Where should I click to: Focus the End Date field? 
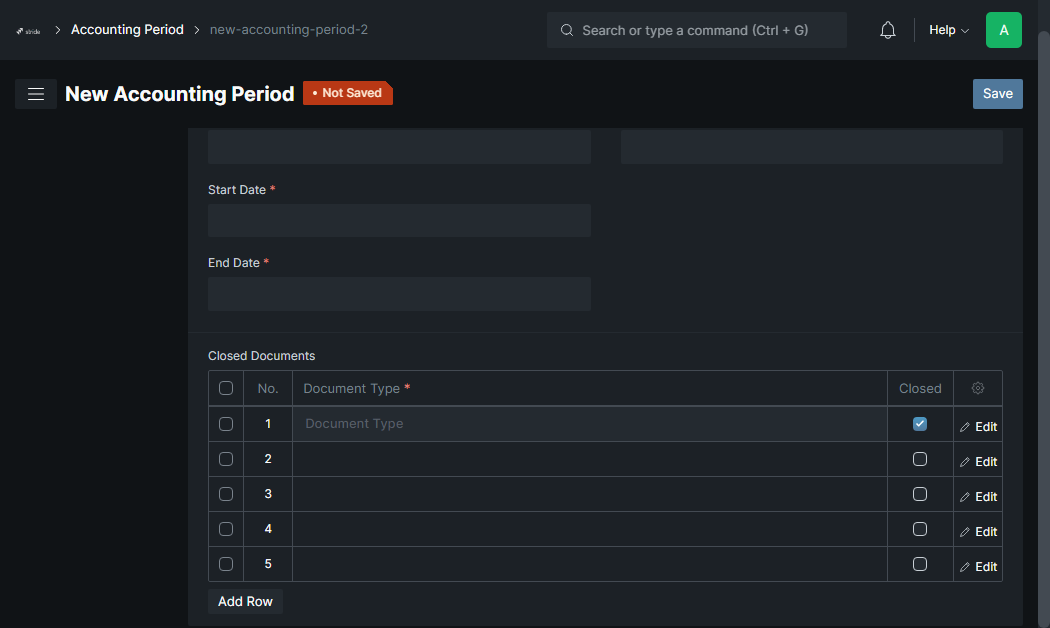coord(399,294)
